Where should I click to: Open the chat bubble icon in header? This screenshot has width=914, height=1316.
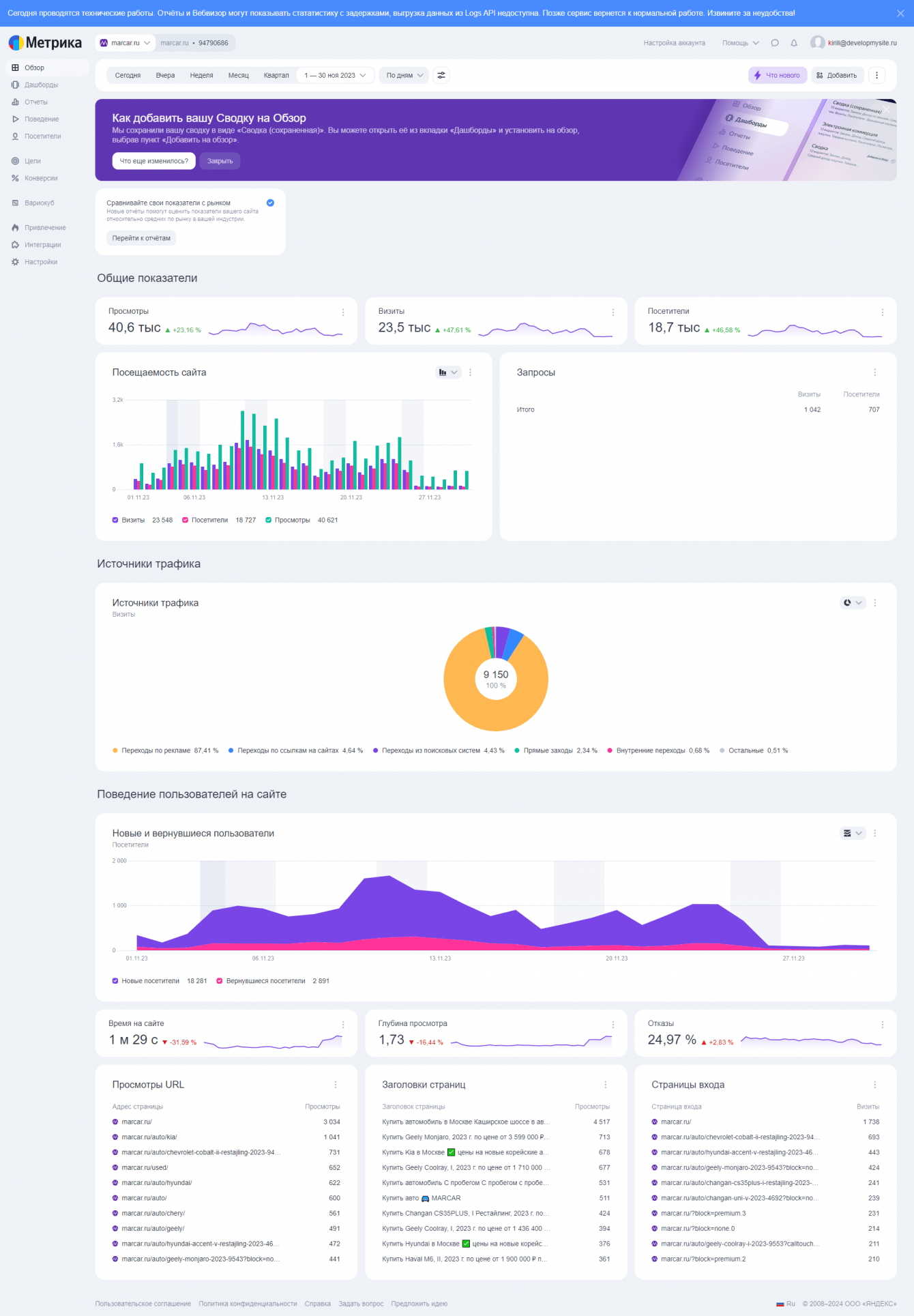(x=775, y=43)
